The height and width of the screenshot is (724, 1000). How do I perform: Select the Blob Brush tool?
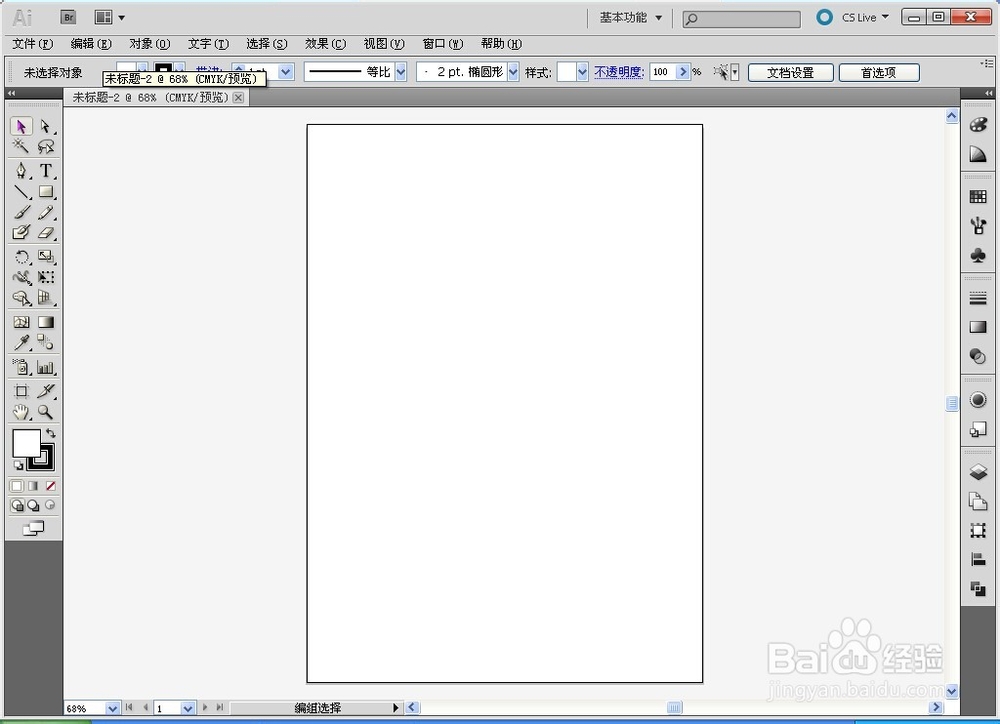click(x=21, y=232)
